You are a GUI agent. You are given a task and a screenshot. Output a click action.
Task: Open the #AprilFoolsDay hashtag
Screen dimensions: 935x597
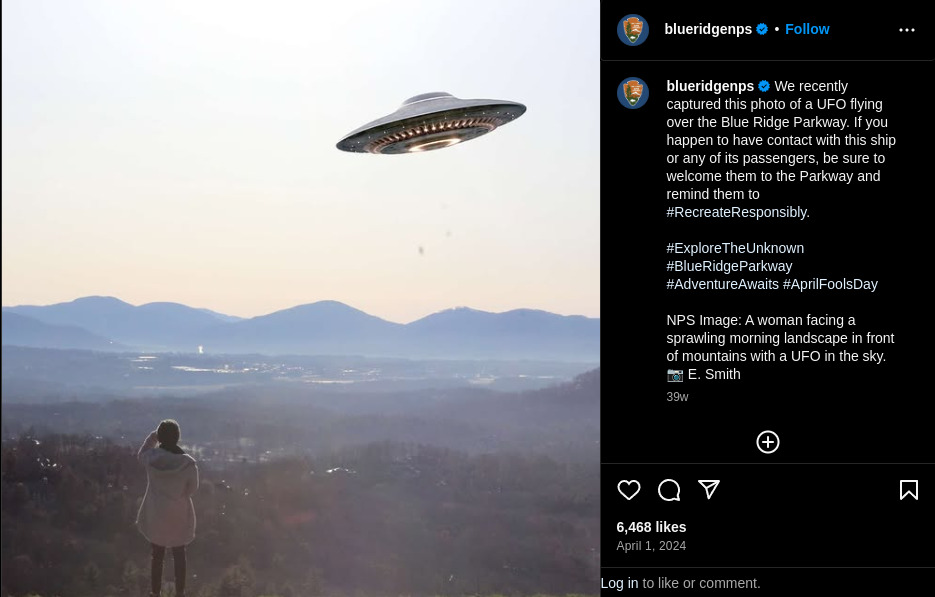pyautogui.click(x=830, y=284)
